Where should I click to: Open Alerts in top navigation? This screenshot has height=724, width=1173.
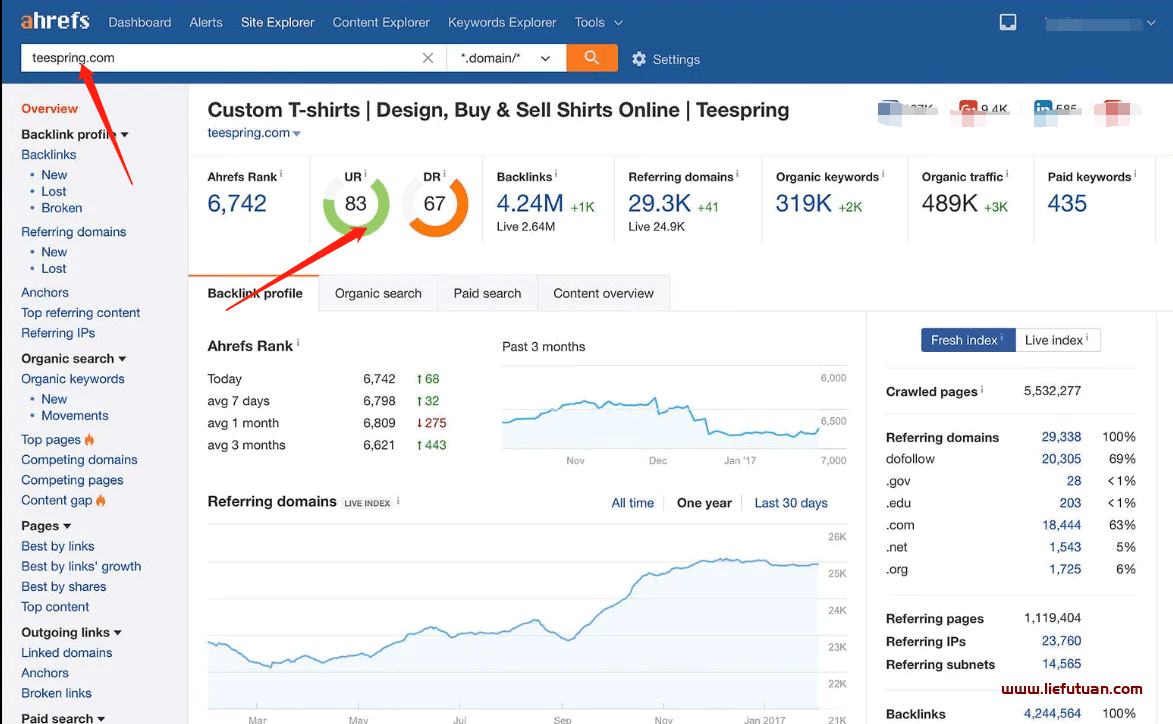(x=206, y=22)
